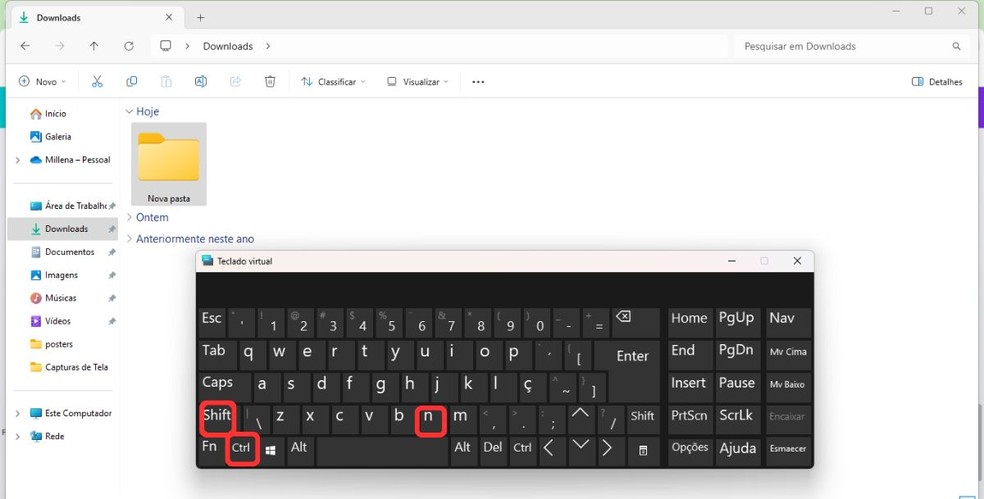Expand the Ontem group
The height and width of the screenshot is (499, 984).
point(129,217)
